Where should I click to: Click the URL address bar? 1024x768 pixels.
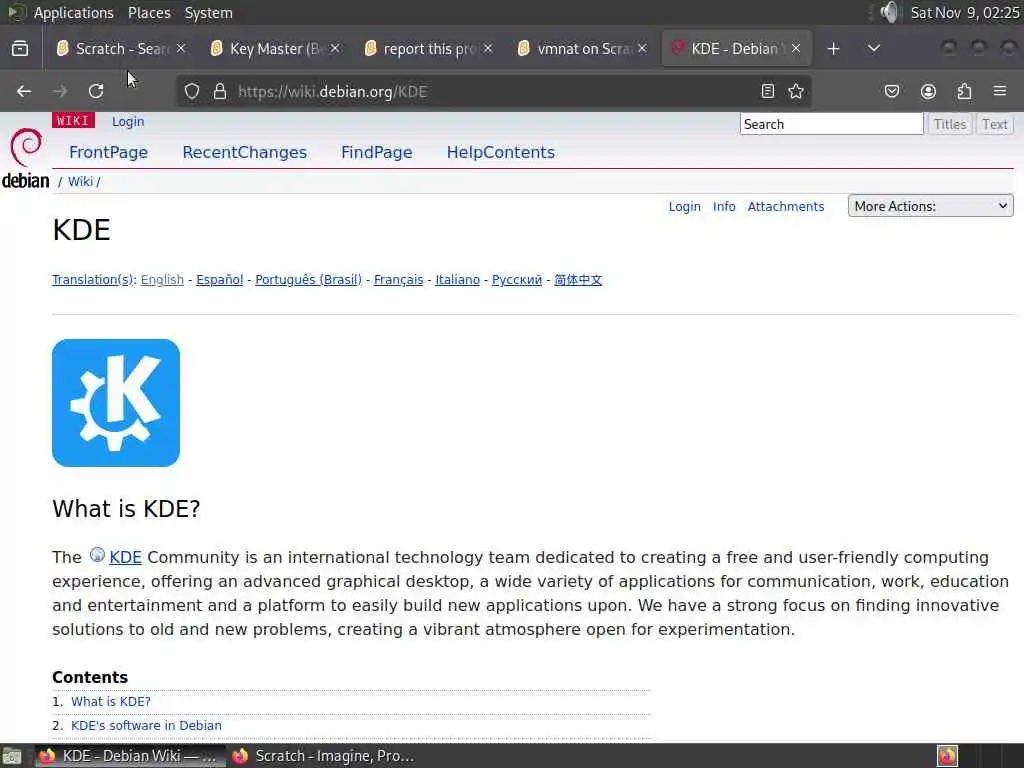click(x=493, y=91)
